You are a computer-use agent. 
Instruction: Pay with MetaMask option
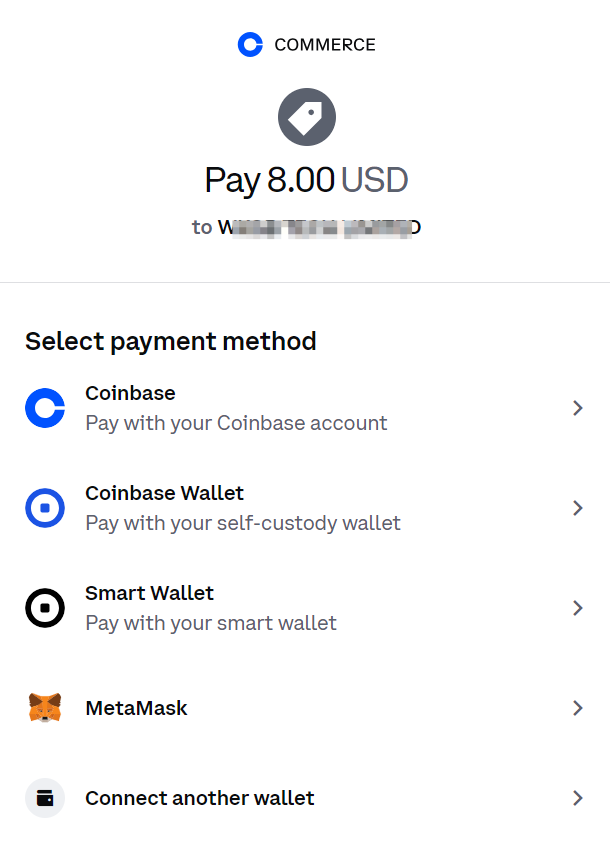click(x=136, y=708)
